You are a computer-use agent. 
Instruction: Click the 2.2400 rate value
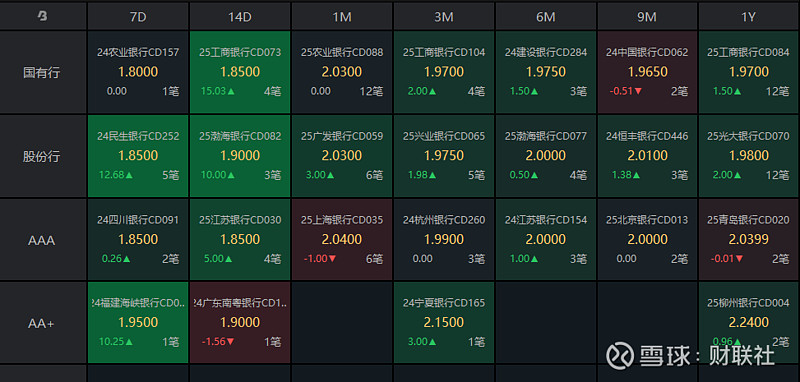point(748,322)
